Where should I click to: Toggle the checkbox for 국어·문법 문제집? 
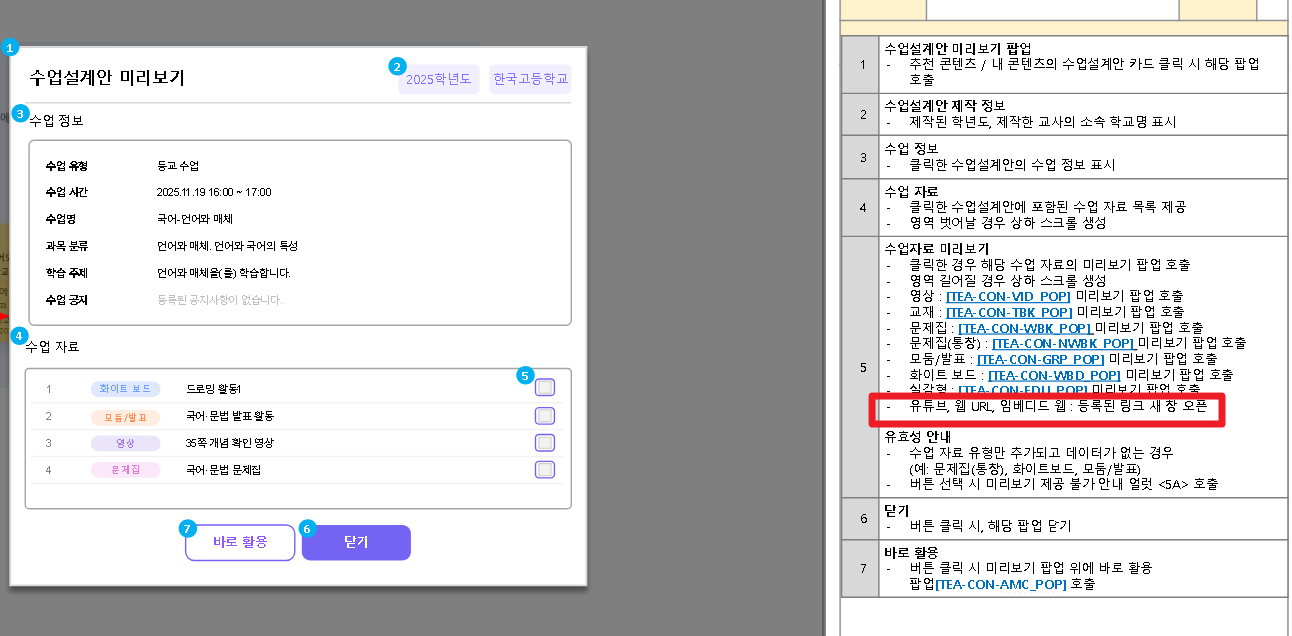[x=545, y=469]
